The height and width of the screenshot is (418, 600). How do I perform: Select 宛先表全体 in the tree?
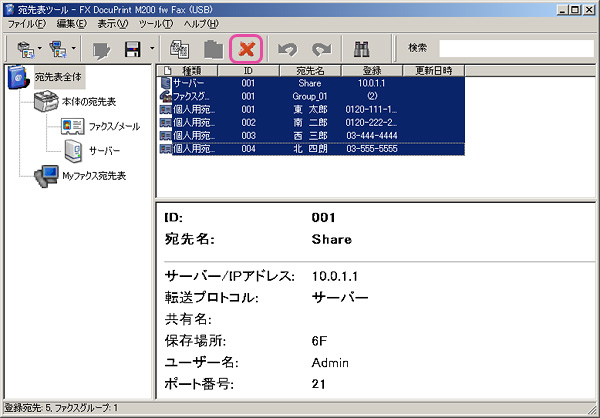click(x=58, y=76)
